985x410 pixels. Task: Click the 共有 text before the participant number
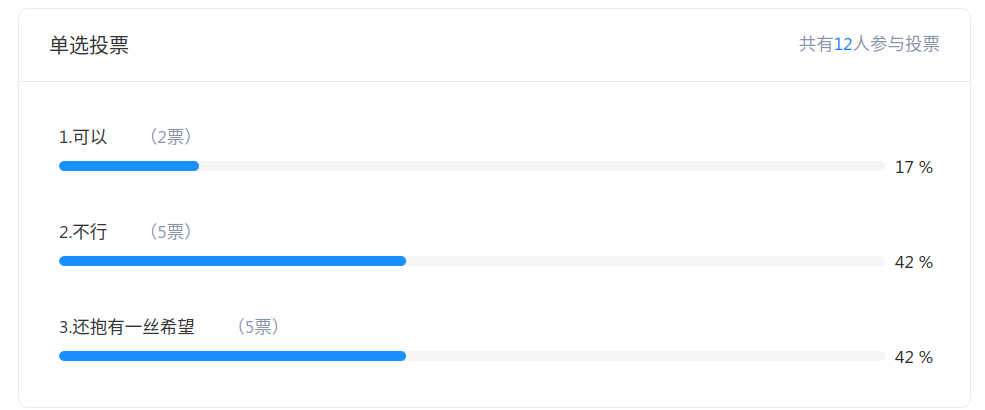click(815, 44)
